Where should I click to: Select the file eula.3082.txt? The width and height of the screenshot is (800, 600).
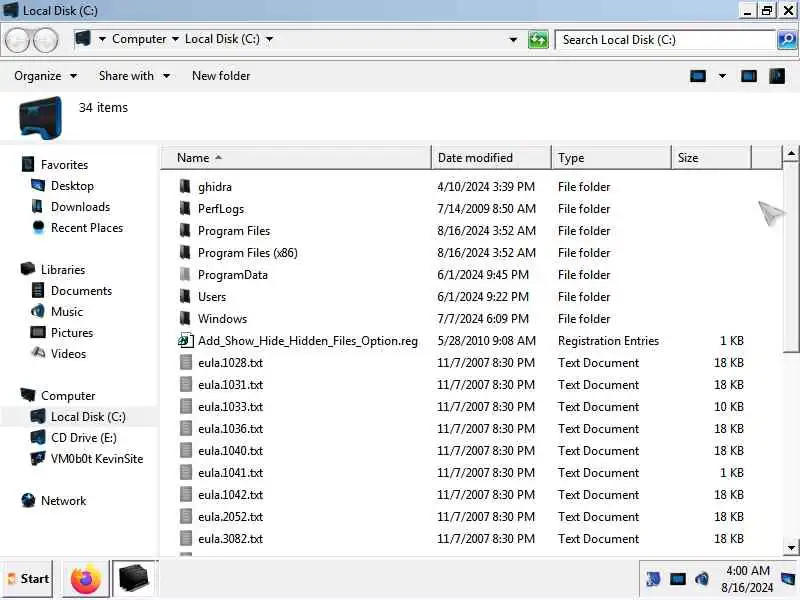pos(230,538)
